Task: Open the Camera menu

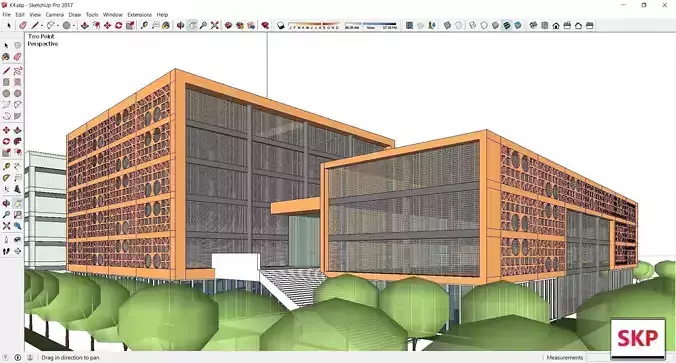Action: click(x=55, y=15)
